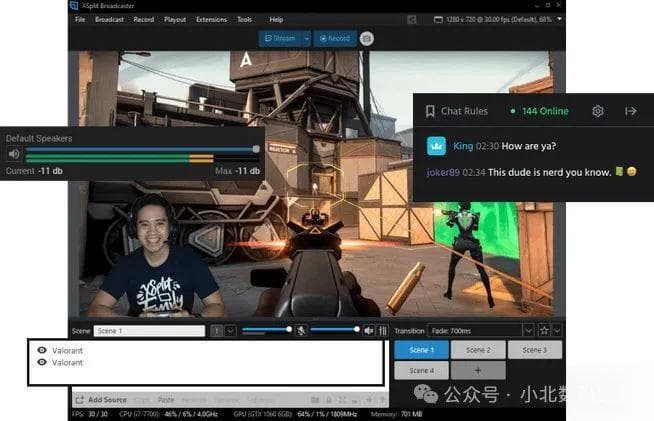Select the first Valorant source row
The height and width of the screenshot is (421, 654).
[206, 350]
